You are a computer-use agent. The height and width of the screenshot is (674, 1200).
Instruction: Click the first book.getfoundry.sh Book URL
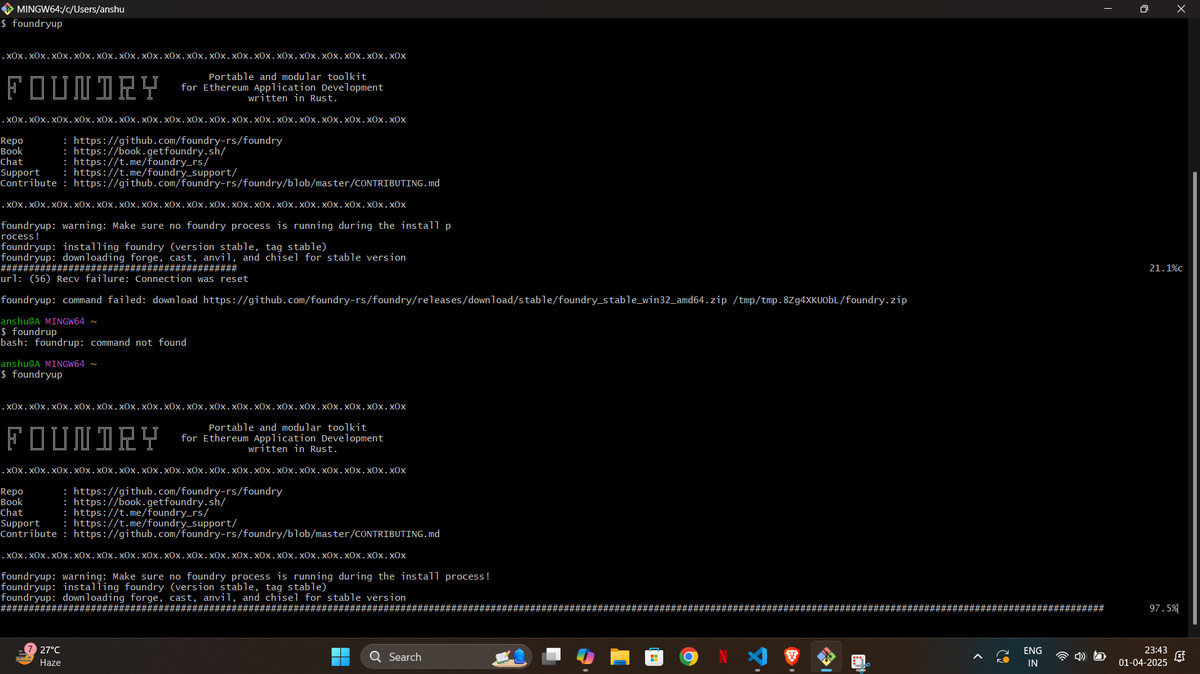149,151
